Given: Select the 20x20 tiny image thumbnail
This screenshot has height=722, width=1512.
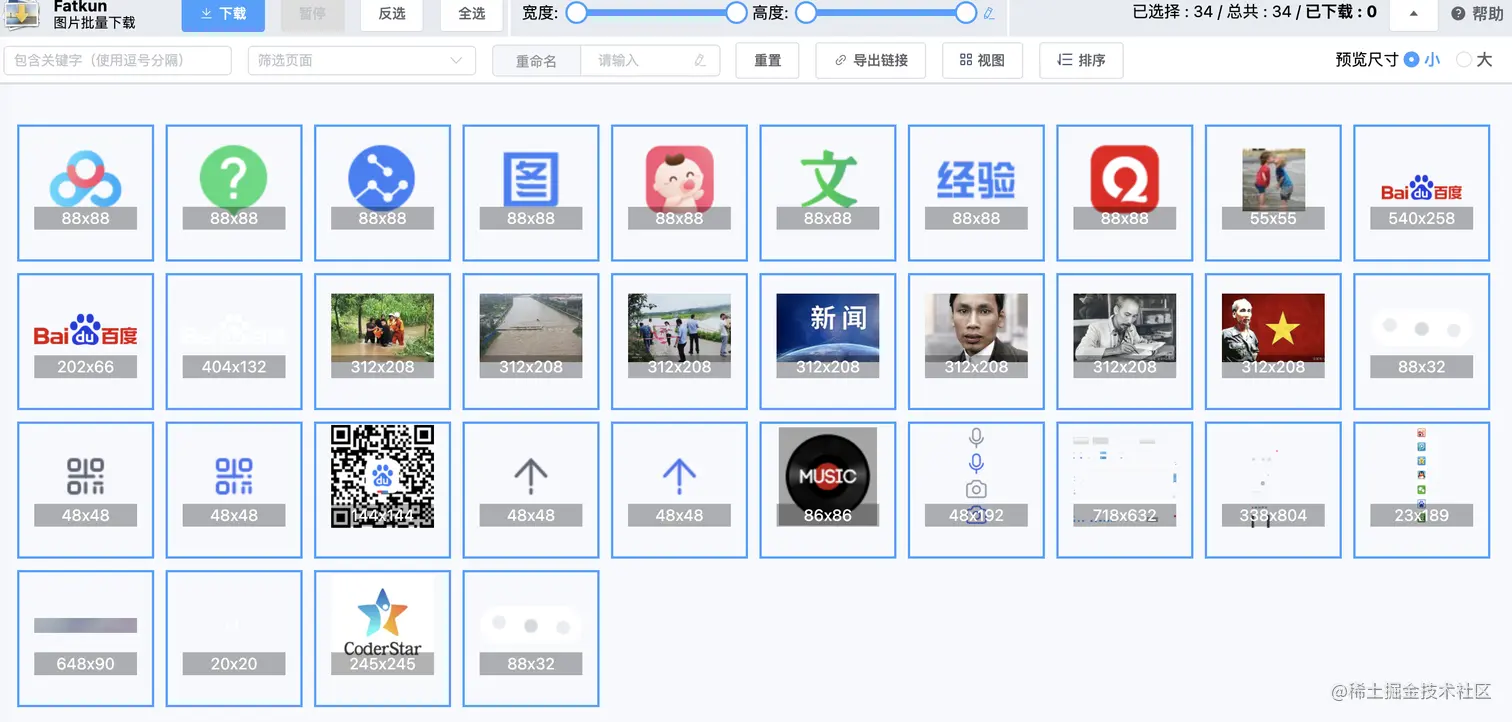Looking at the screenshot, I should (234, 639).
